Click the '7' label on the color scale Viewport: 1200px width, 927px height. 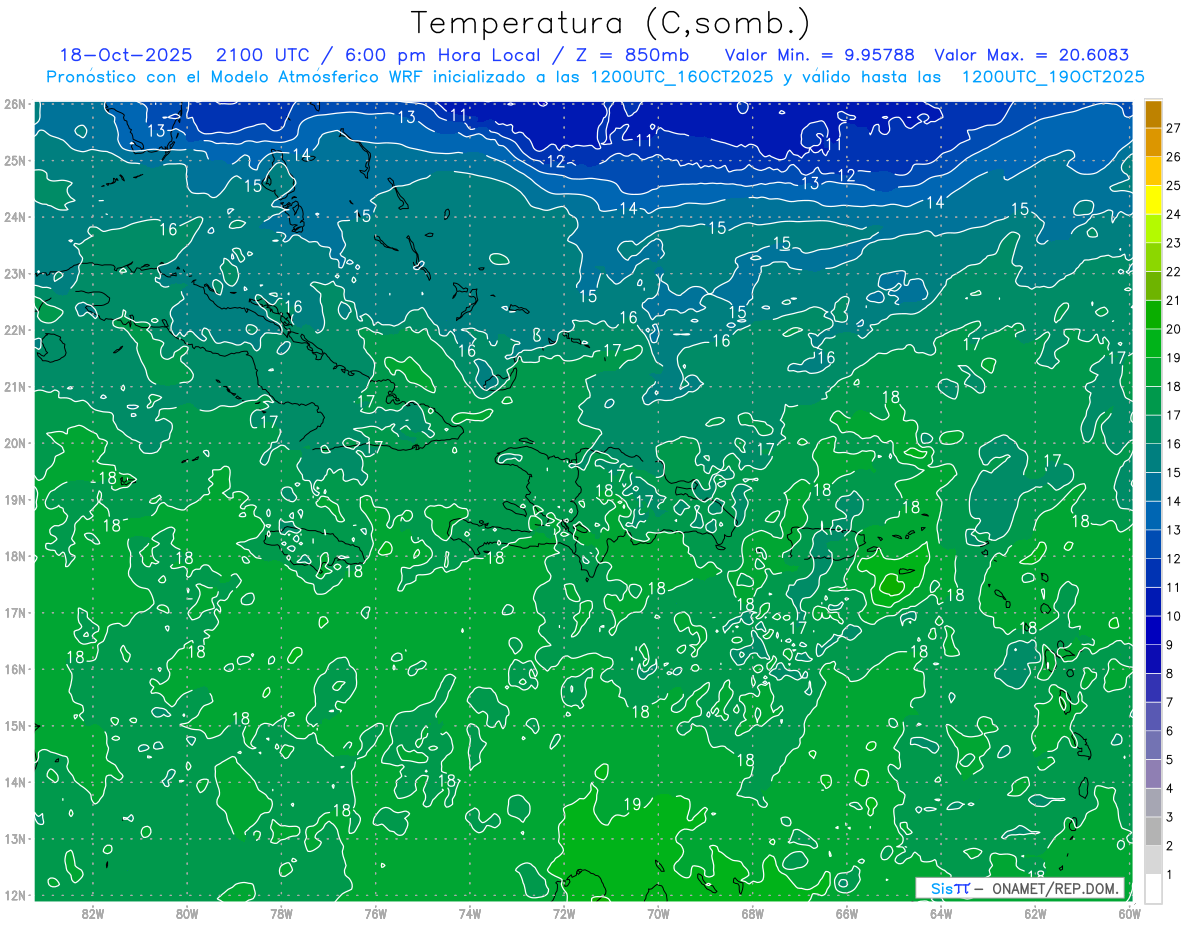coord(1170,702)
